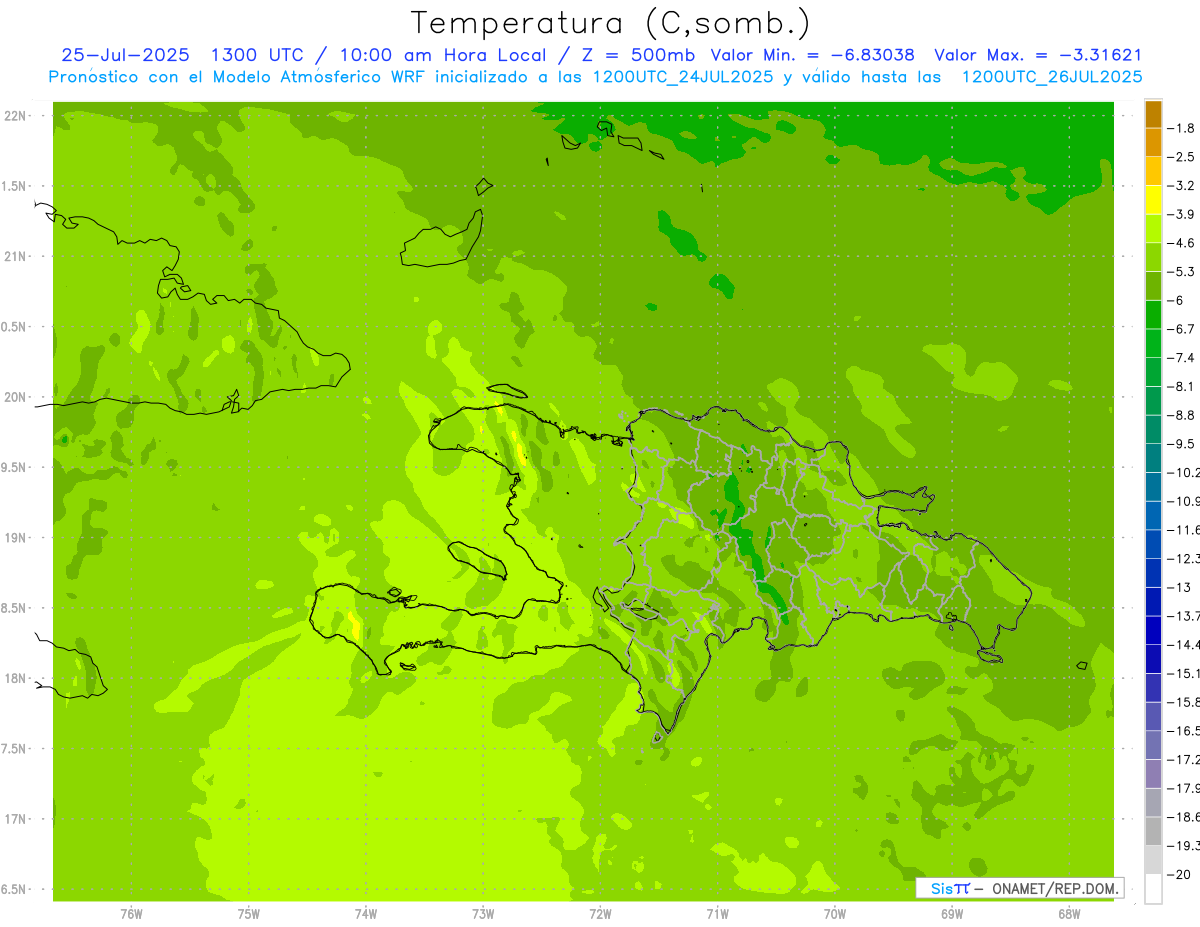
Task: Click the '-13' legend value
Action: pyautogui.click(x=1180, y=587)
